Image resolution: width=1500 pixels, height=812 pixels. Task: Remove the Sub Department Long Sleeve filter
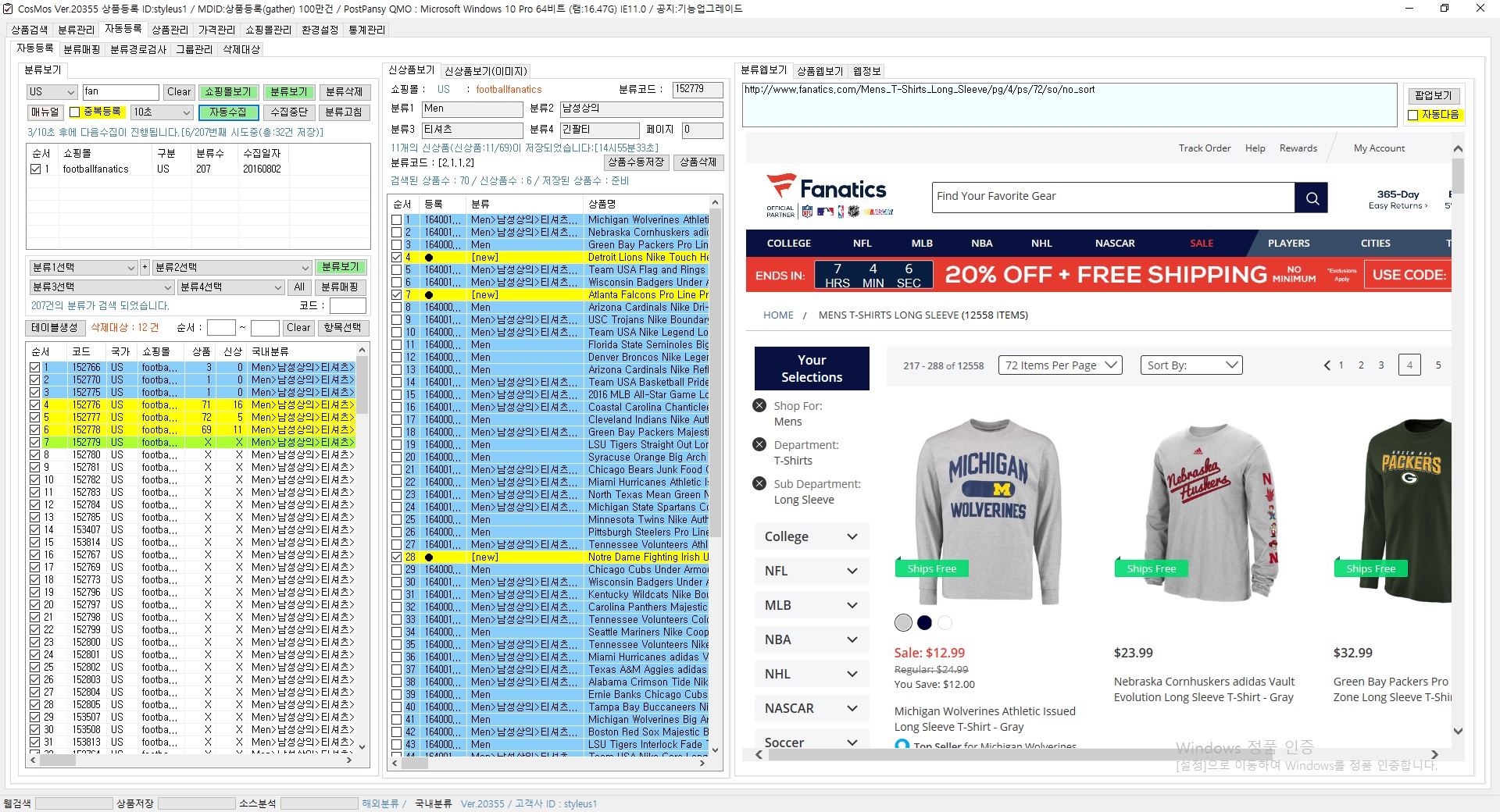coord(759,483)
